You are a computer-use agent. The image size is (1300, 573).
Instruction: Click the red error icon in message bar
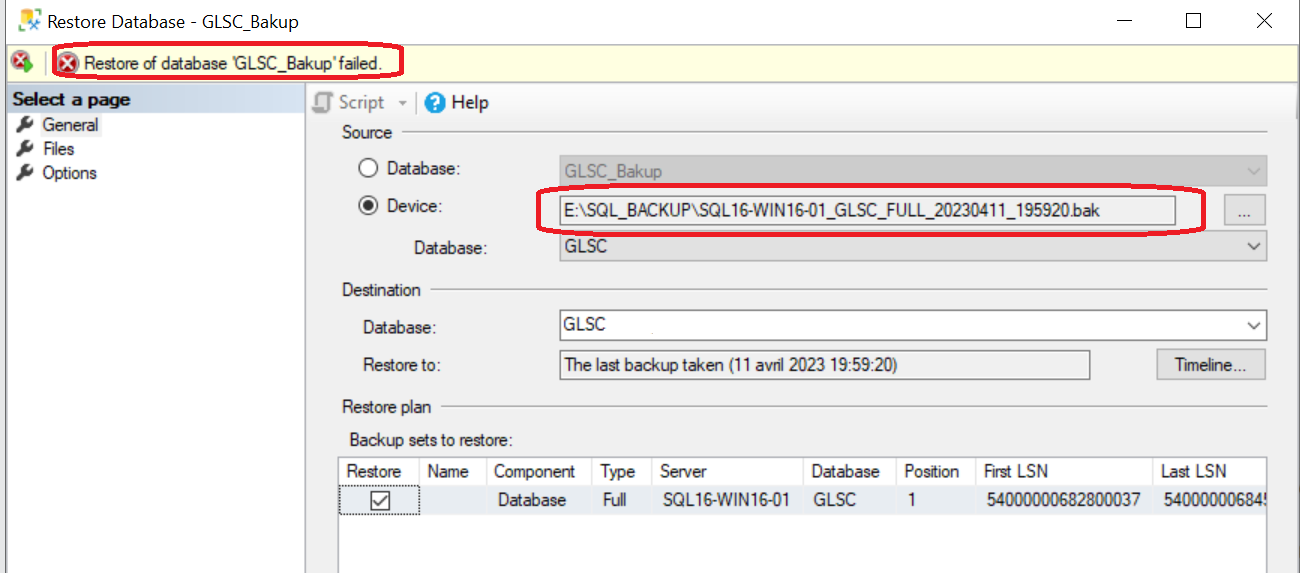point(68,63)
